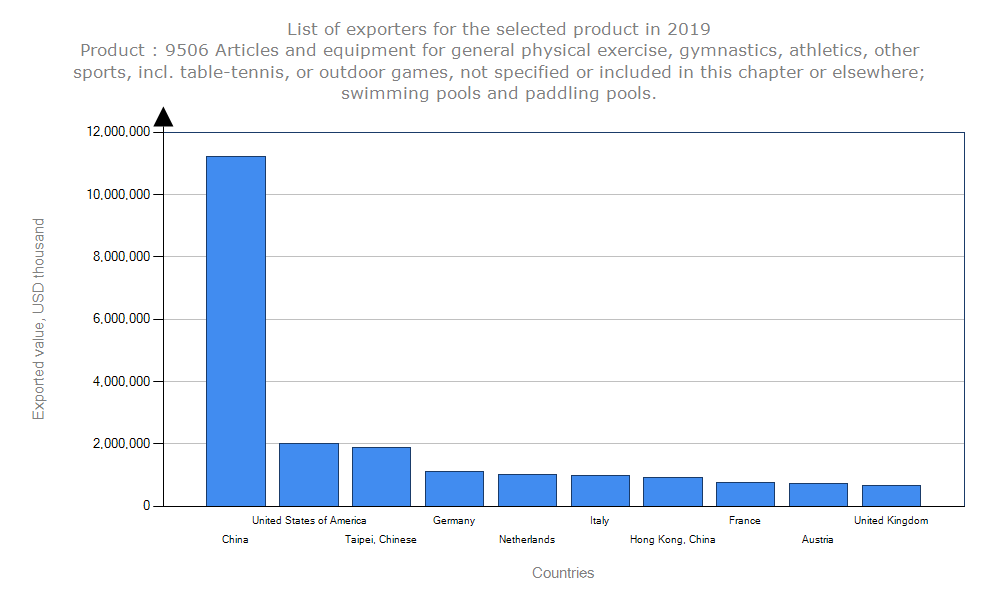
Task: Click the "Hong Kong, China" x-axis label
Action: coord(672,540)
